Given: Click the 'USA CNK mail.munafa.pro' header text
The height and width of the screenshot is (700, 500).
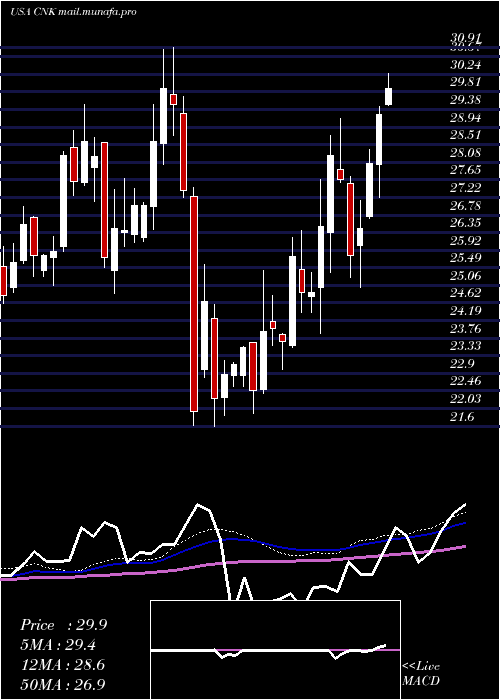Looking at the screenshot, I should pyautogui.click(x=73, y=12).
